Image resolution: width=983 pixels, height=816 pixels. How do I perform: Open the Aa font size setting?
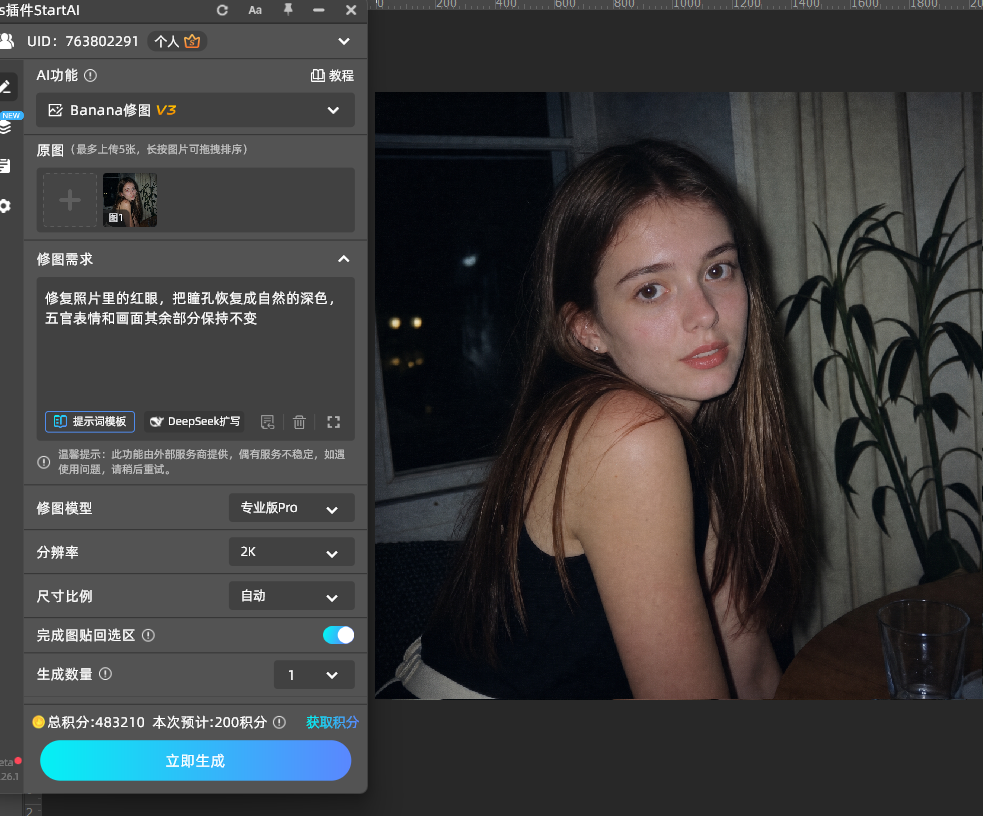[x=255, y=10]
